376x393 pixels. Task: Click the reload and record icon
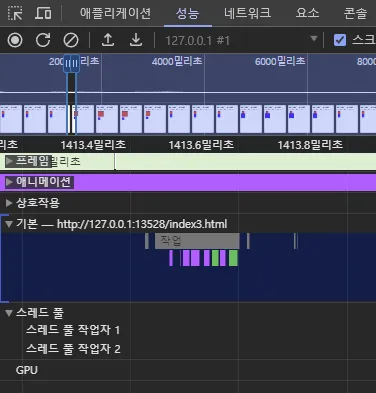coord(43,40)
